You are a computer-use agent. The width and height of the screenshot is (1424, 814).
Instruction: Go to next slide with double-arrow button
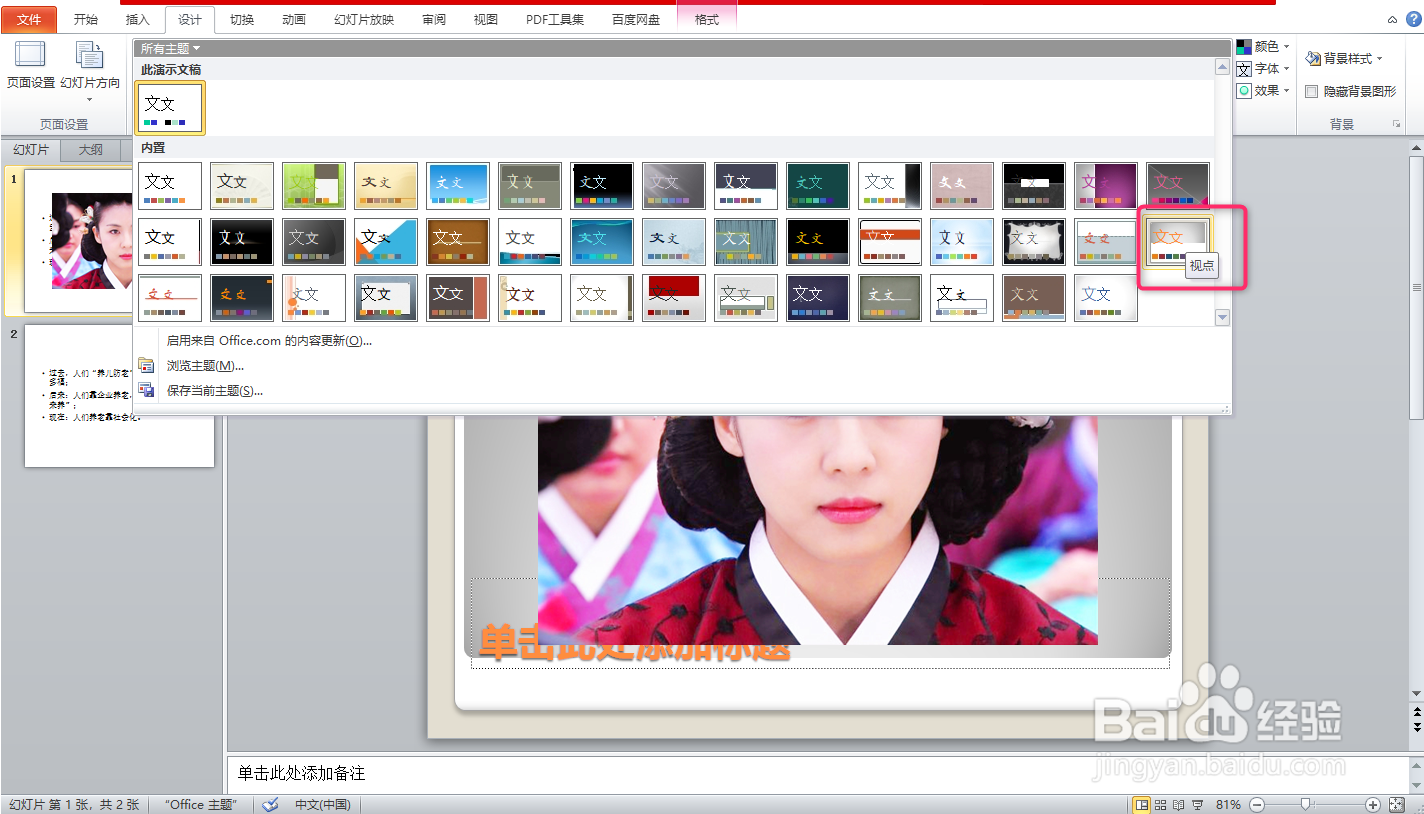point(1416,726)
